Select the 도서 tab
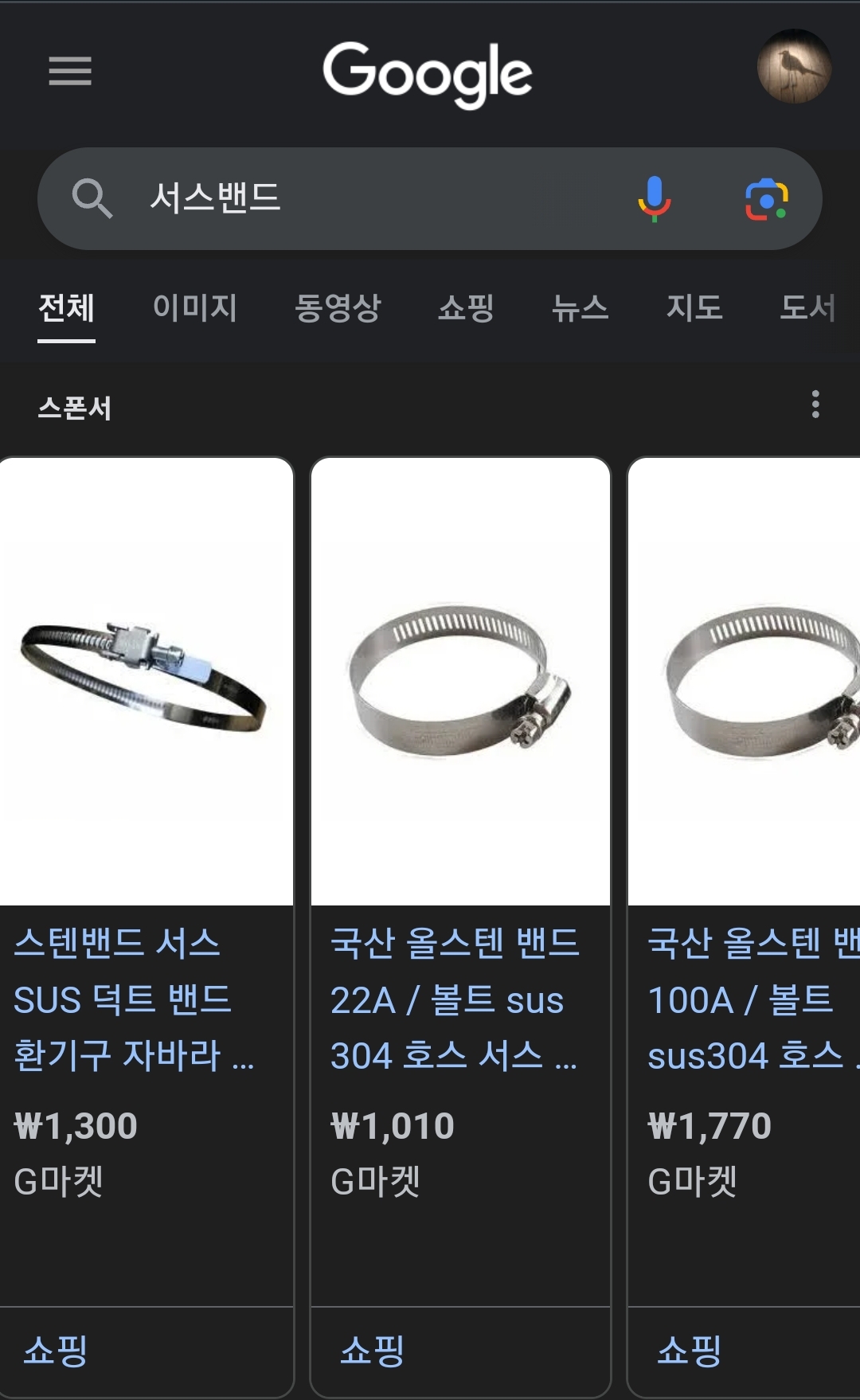The height and width of the screenshot is (1400, 860). 808,307
